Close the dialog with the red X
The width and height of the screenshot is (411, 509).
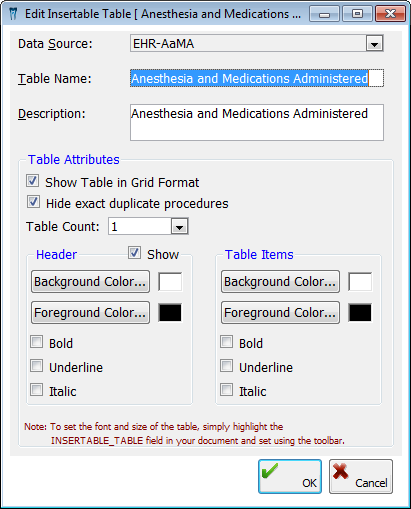(x=390, y=14)
